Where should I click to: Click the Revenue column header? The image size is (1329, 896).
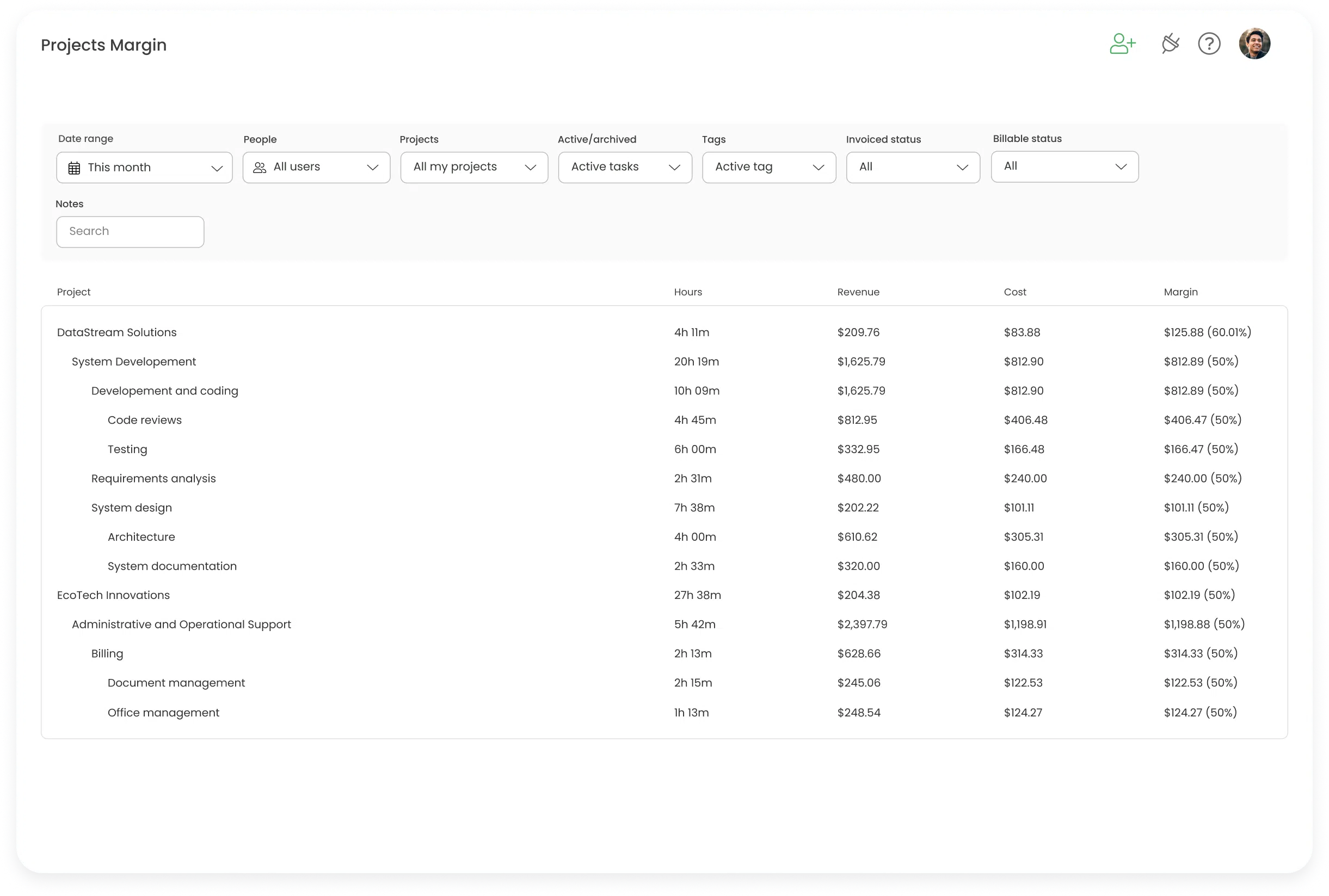(858, 292)
